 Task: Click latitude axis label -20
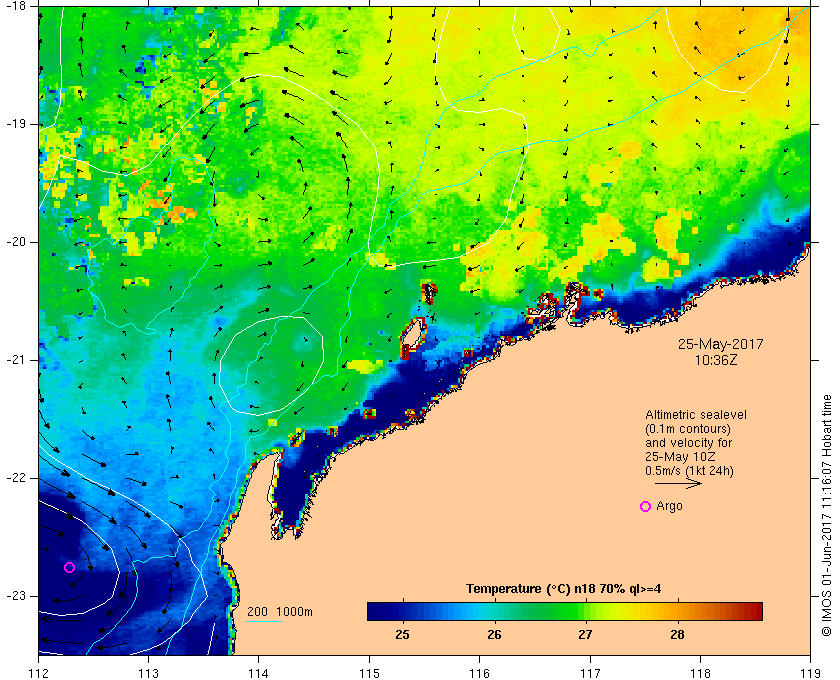click(x=15, y=242)
